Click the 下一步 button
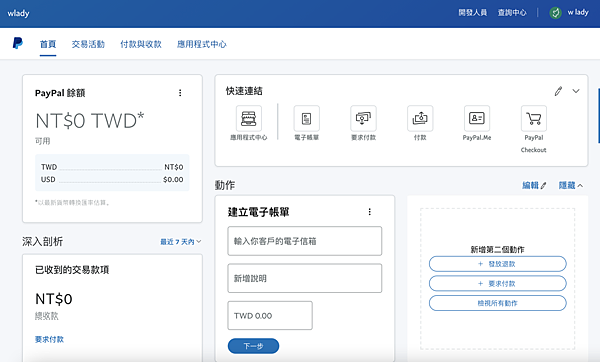600x362 pixels. pos(253,346)
